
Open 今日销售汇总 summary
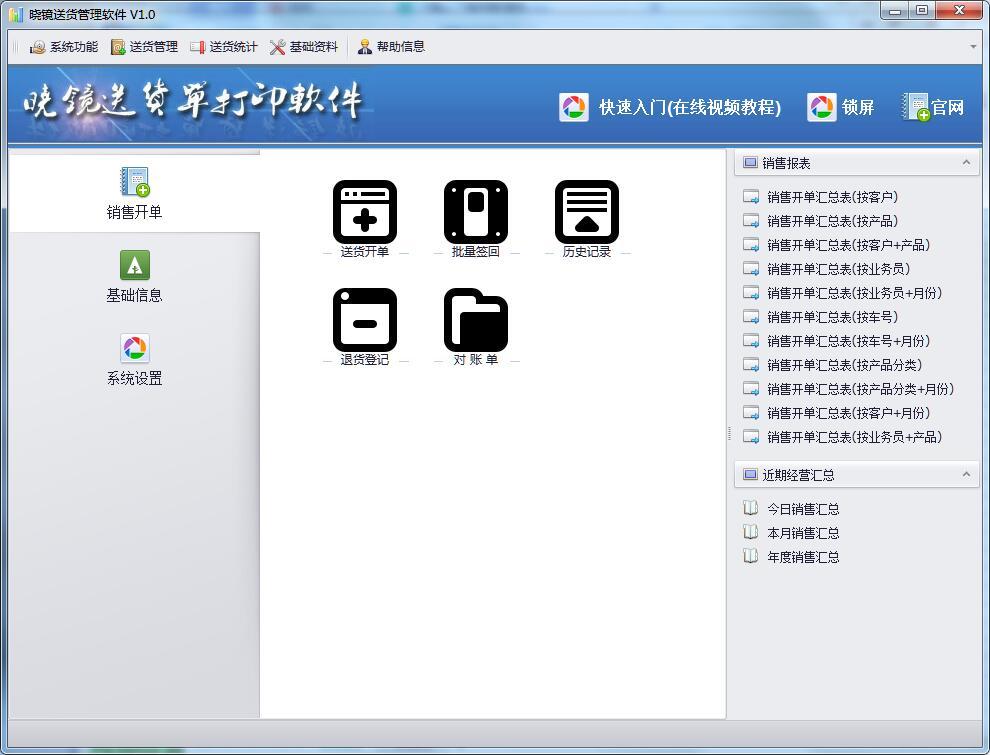[803, 509]
